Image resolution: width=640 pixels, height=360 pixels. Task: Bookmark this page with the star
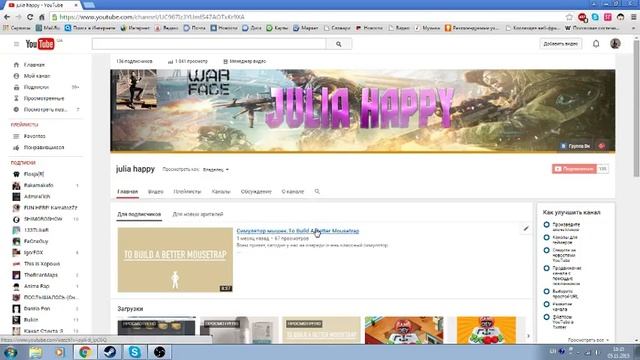coord(569,17)
